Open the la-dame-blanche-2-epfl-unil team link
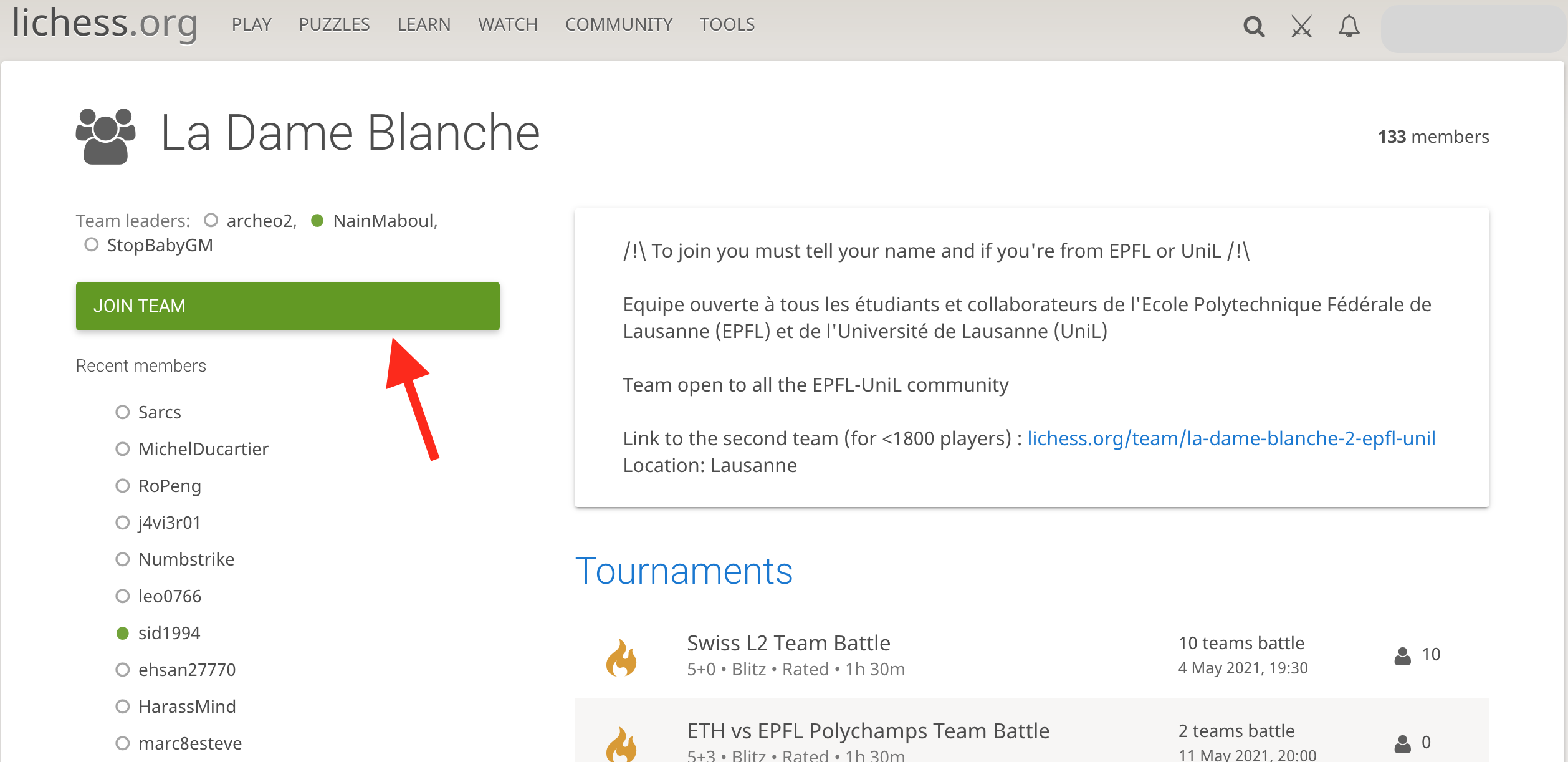 pyautogui.click(x=1231, y=438)
